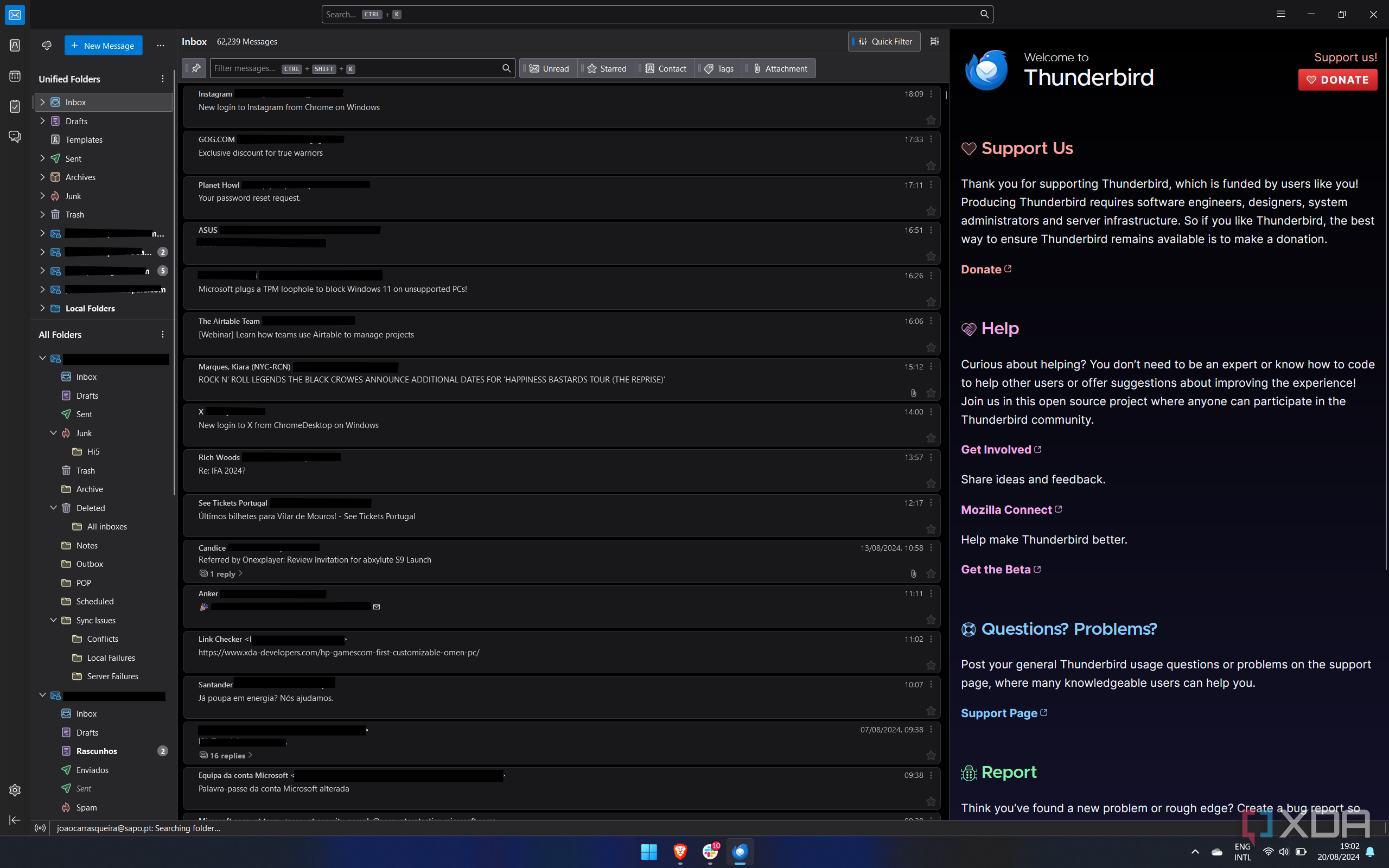The width and height of the screenshot is (1389, 868).
Task: Open the Tasks space
Action: (15, 106)
